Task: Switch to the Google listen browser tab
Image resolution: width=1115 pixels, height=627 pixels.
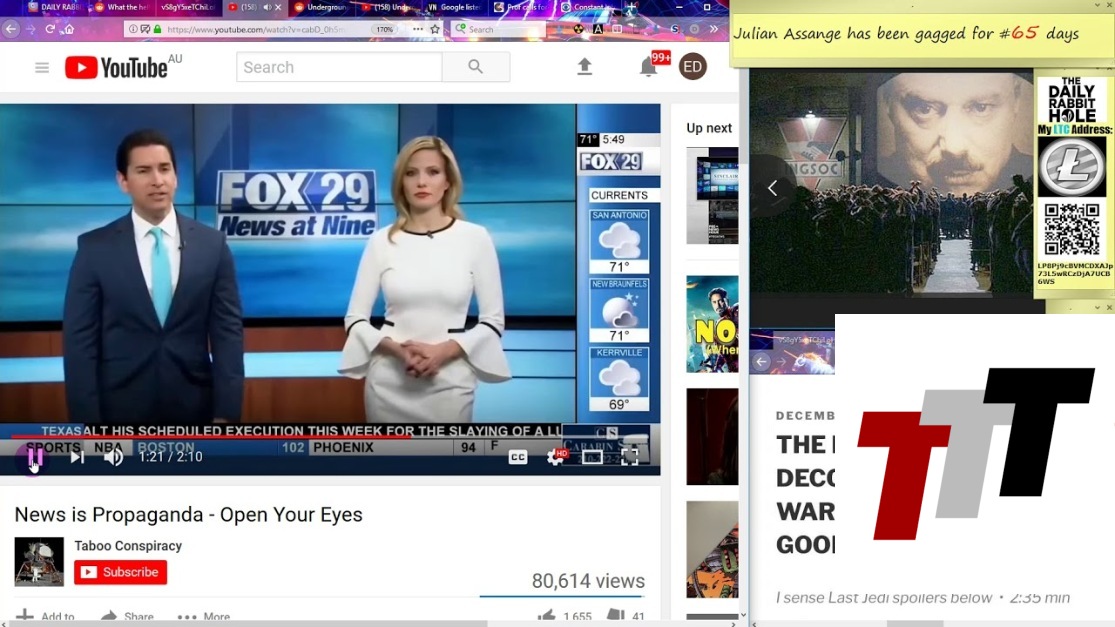Action: (x=460, y=7)
